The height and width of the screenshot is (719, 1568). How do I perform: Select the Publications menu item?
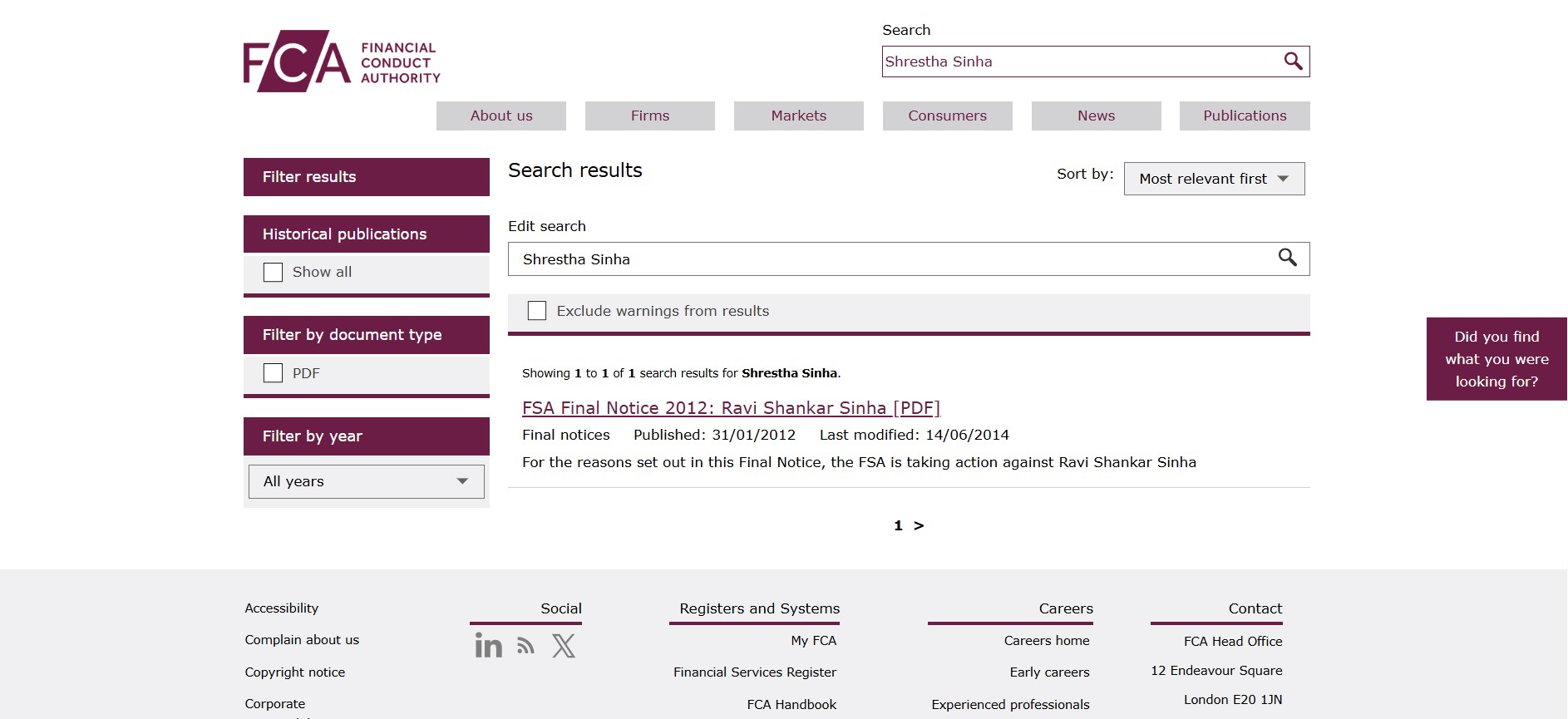point(1244,116)
